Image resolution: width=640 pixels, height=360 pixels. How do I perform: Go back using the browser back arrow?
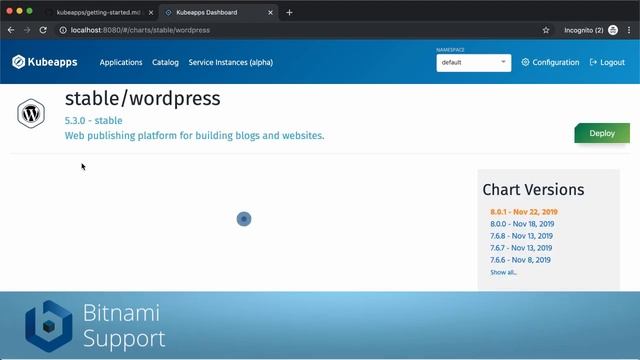click(x=11, y=30)
